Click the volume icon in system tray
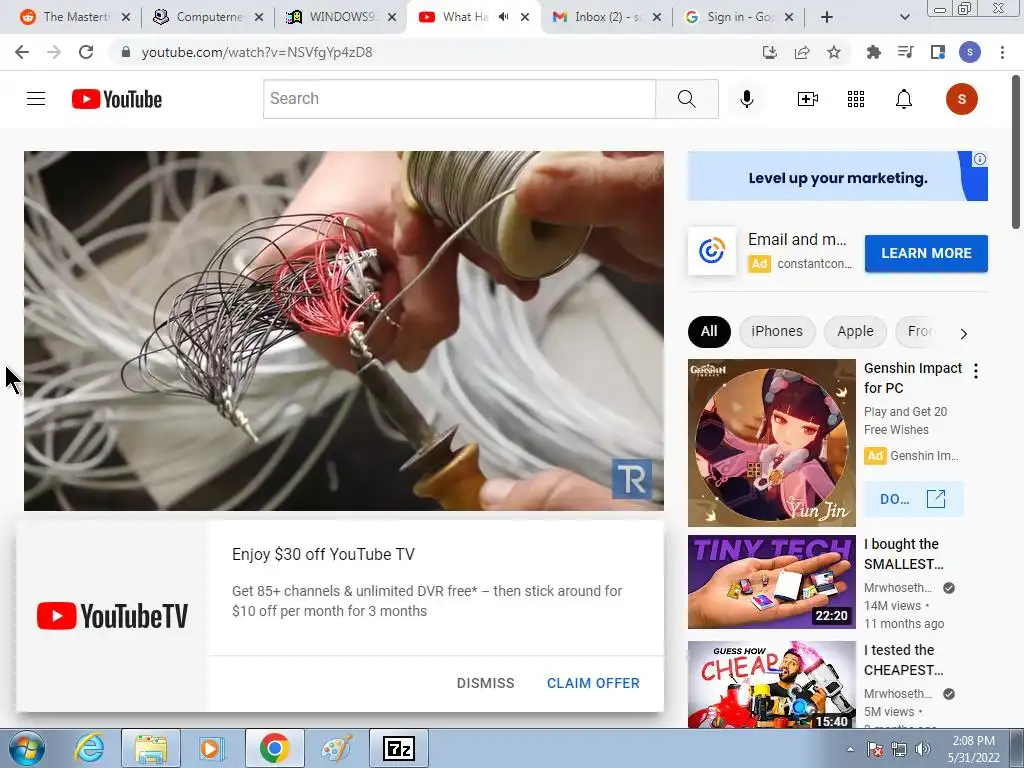The width and height of the screenshot is (1024, 768). coord(923,749)
